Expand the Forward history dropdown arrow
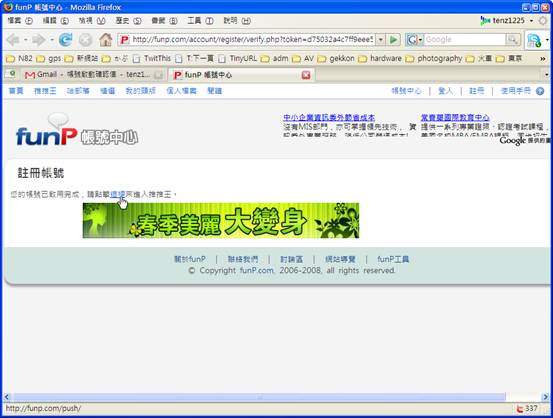Viewport: 553px width, 418px height. pos(51,40)
